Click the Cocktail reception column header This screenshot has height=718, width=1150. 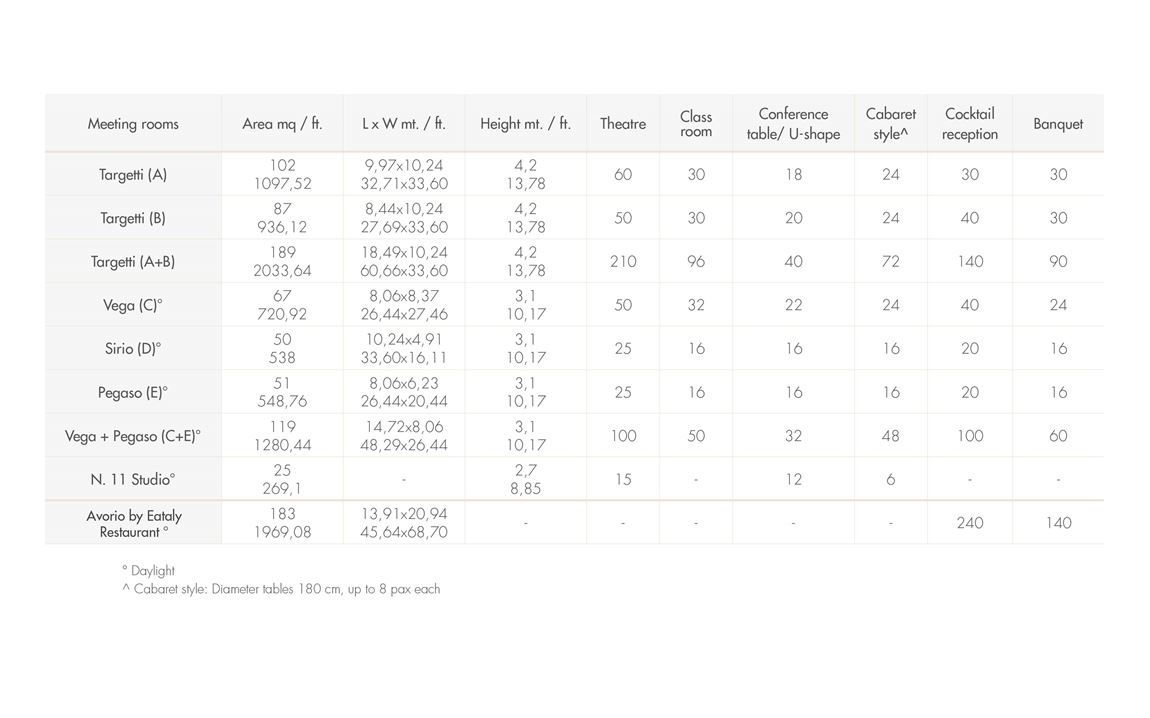click(970, 124)
